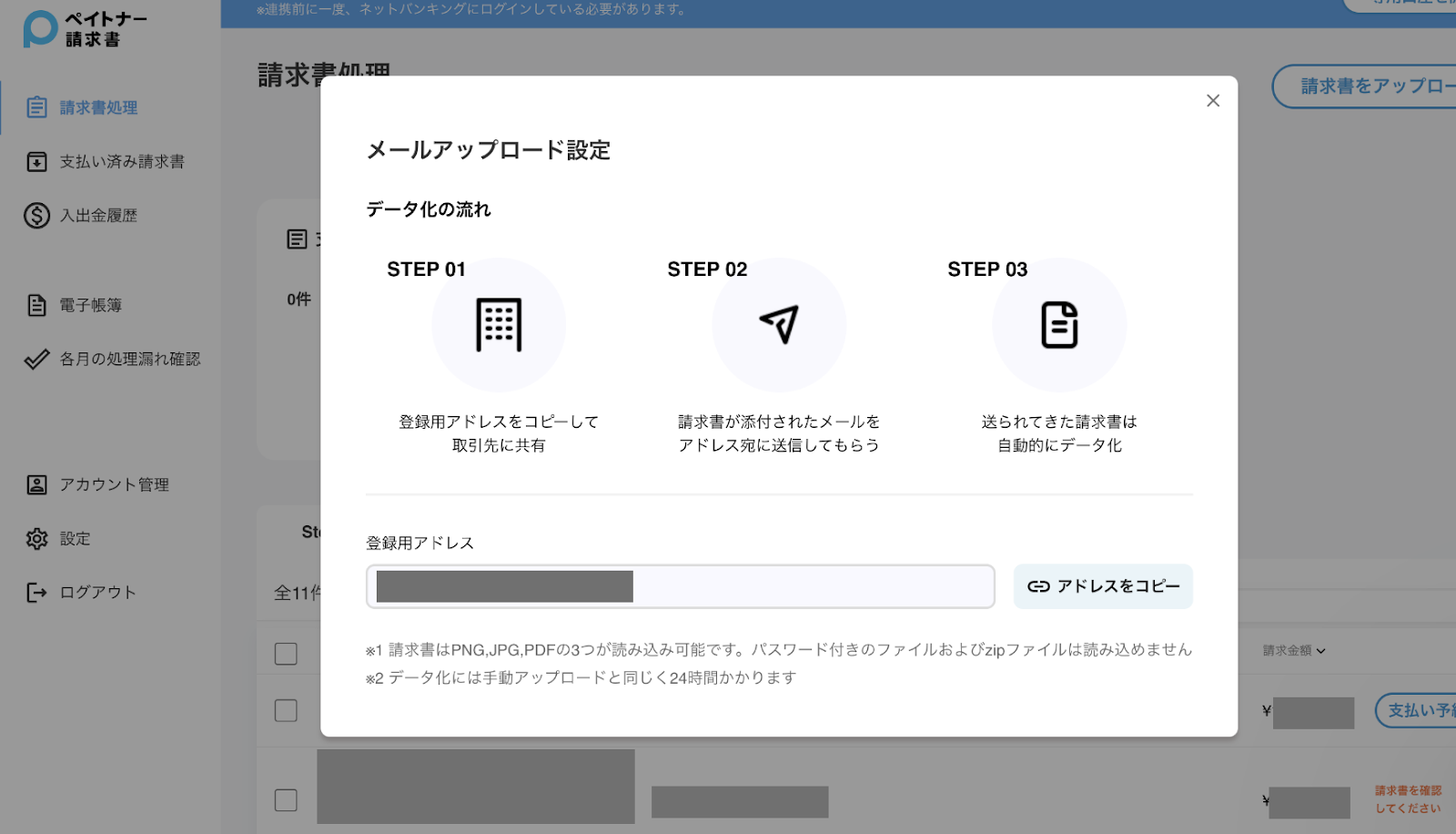Click the 支払い予約 button in the first row
Image resolution: width=1456 pixels, height=834 pixels.
[x=1416, y=710]
